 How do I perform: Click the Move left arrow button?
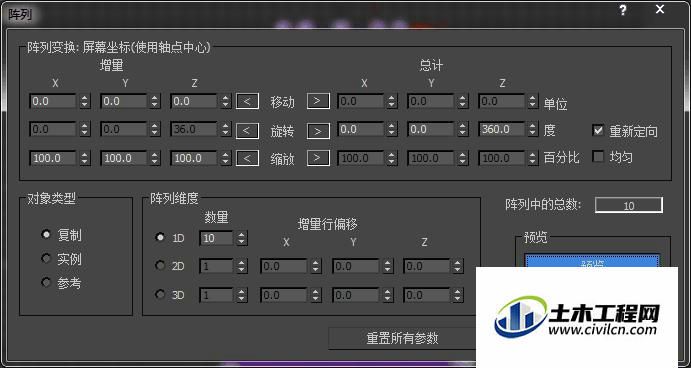[x=247, y=101]
